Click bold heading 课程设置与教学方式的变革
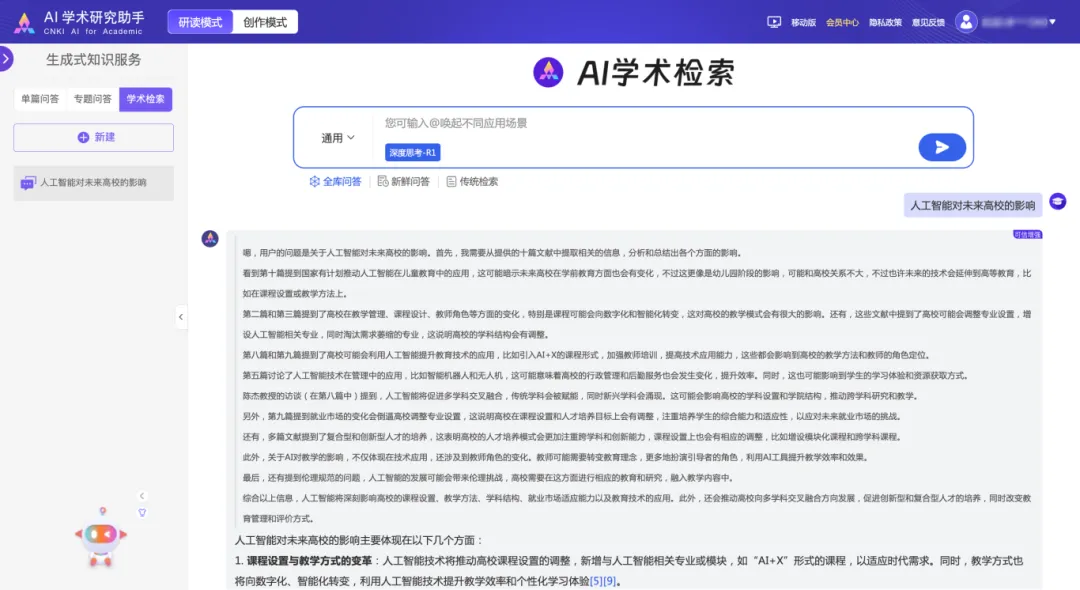 [309, 560]
